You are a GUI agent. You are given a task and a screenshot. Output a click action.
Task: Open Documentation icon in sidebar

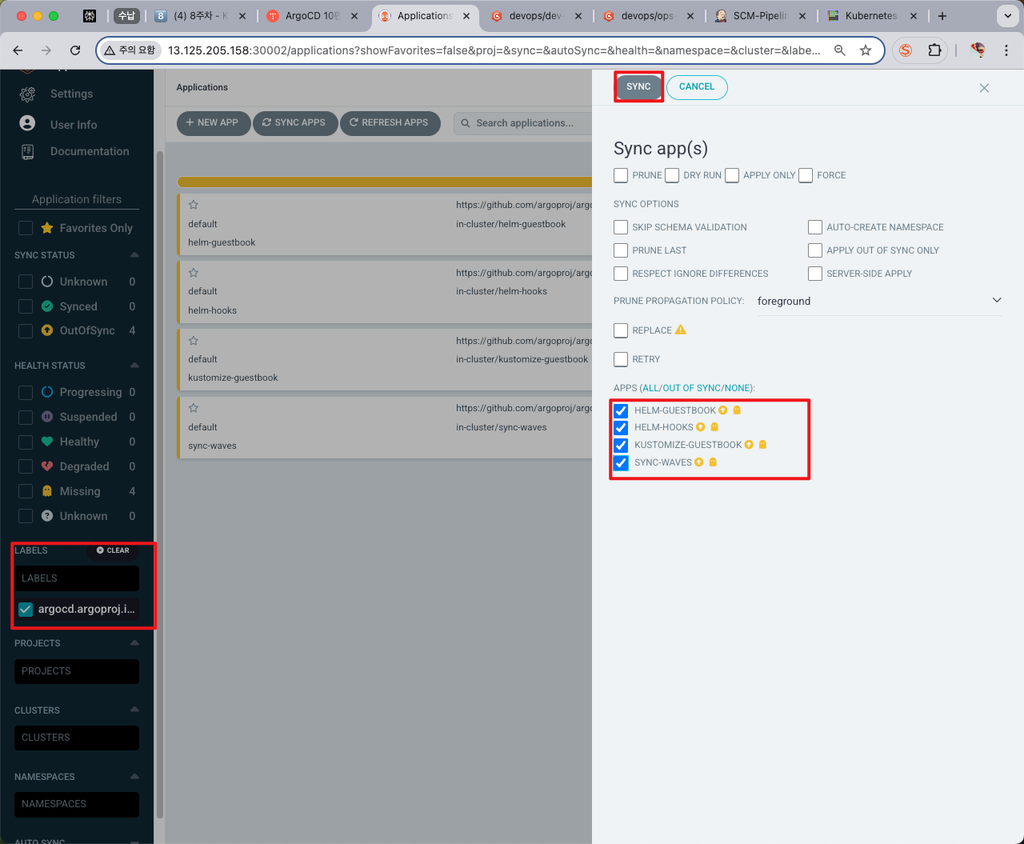point(27,152)
